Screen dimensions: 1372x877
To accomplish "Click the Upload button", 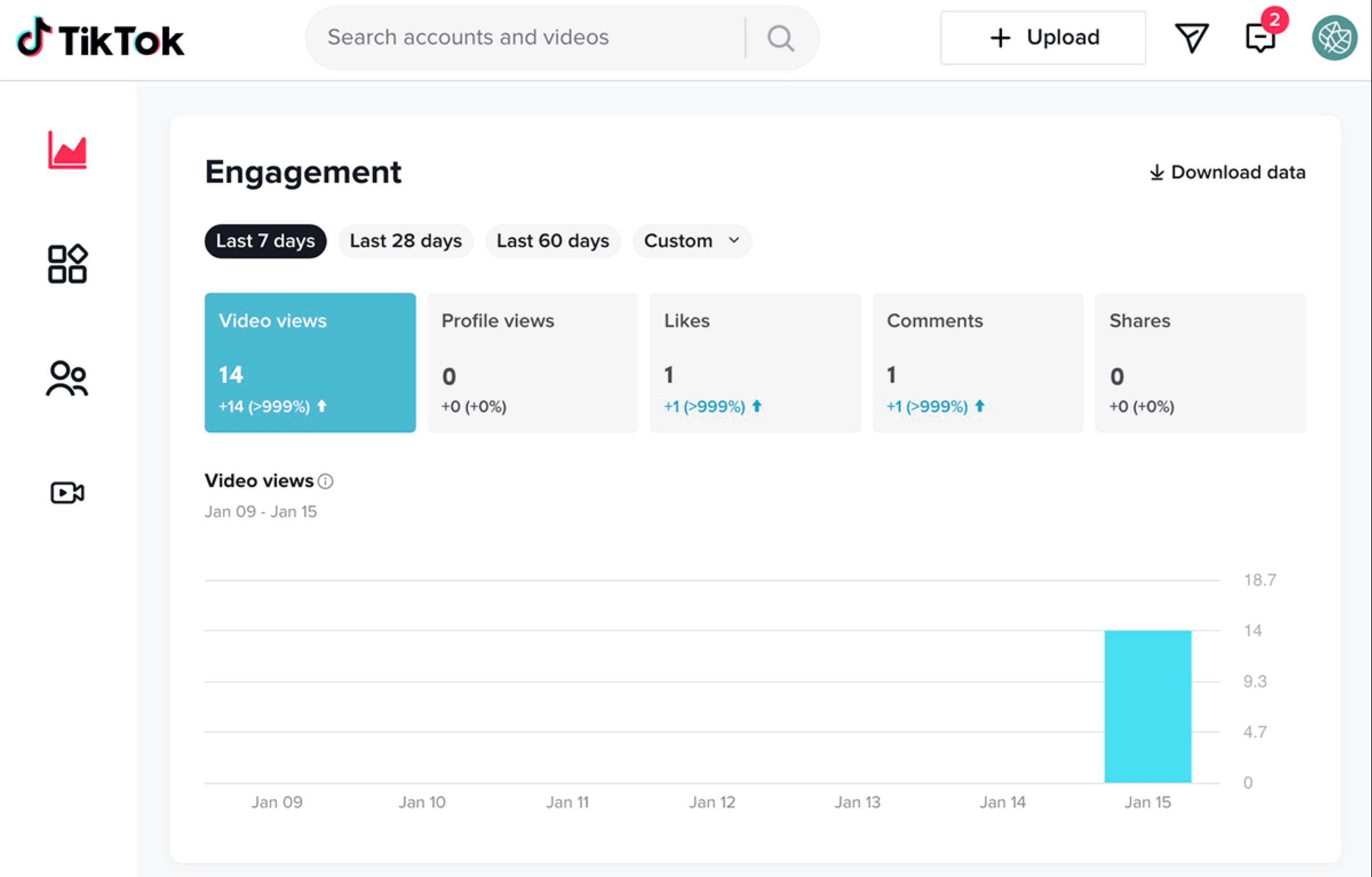I will (x=1042, y=37).
